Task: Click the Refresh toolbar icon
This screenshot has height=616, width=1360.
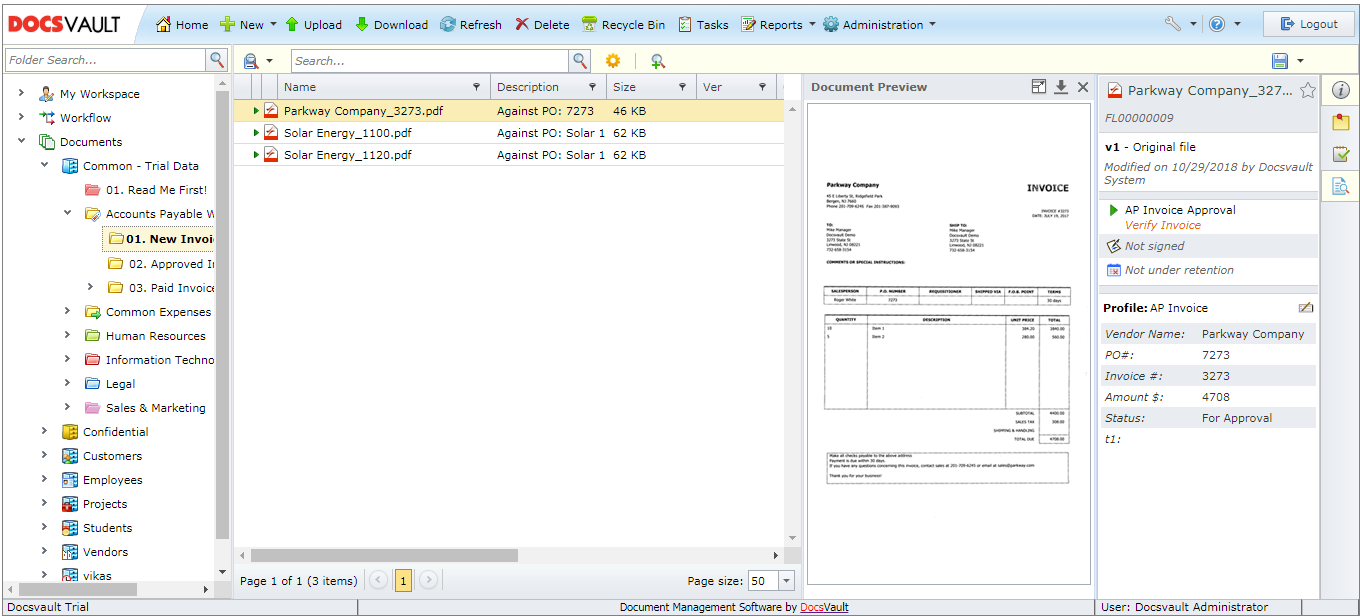Action: click(470, 24)
